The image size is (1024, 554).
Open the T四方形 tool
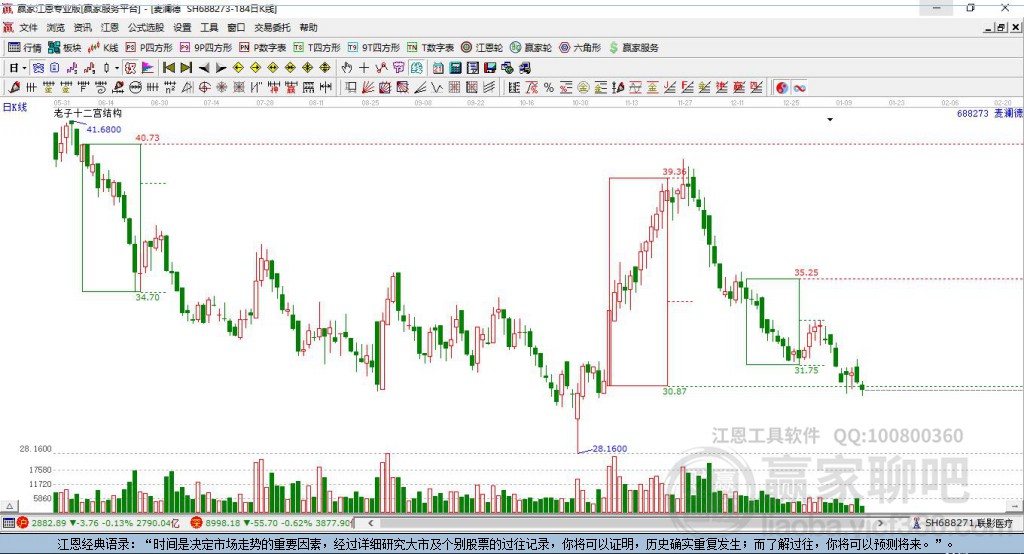point(317,48)
